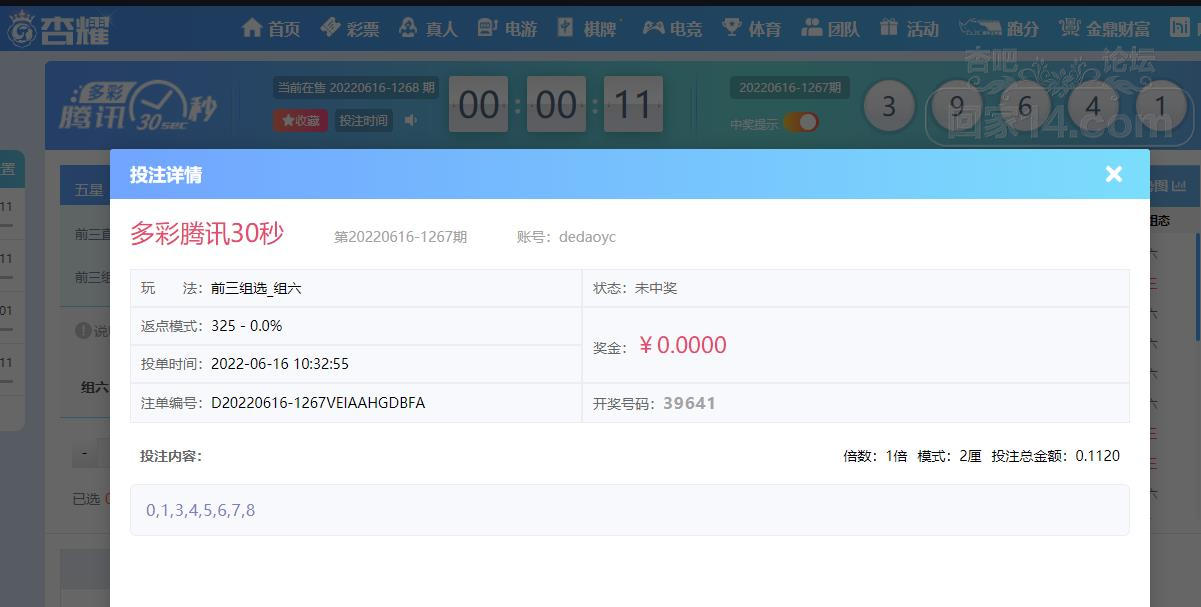Click the second result ball 9
The height and width of the screenshot is (607, 1201).
(x=956, y=105)
